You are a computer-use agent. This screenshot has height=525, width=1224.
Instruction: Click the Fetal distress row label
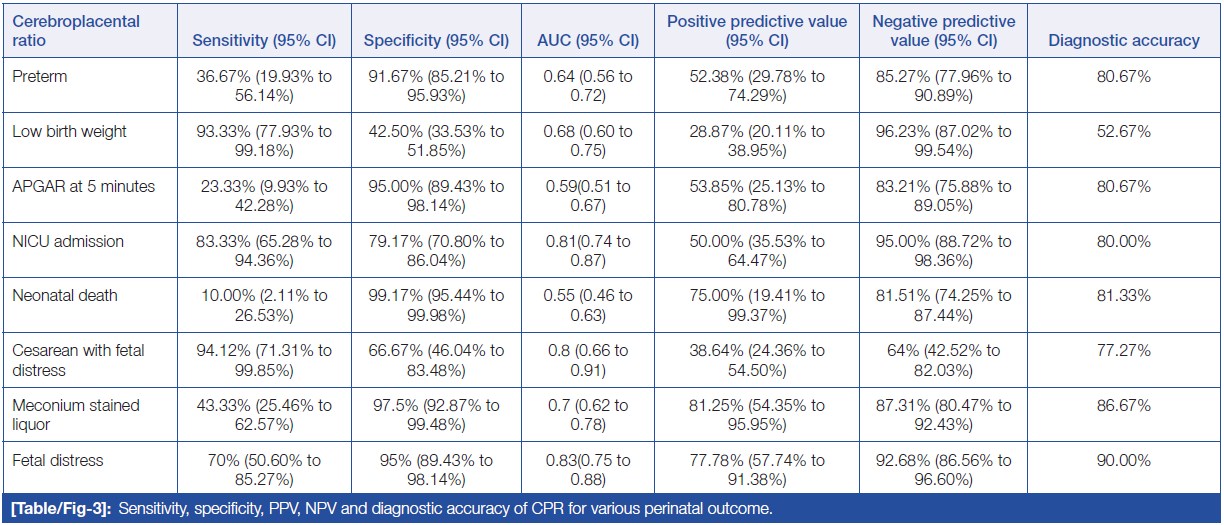point(60,461)
